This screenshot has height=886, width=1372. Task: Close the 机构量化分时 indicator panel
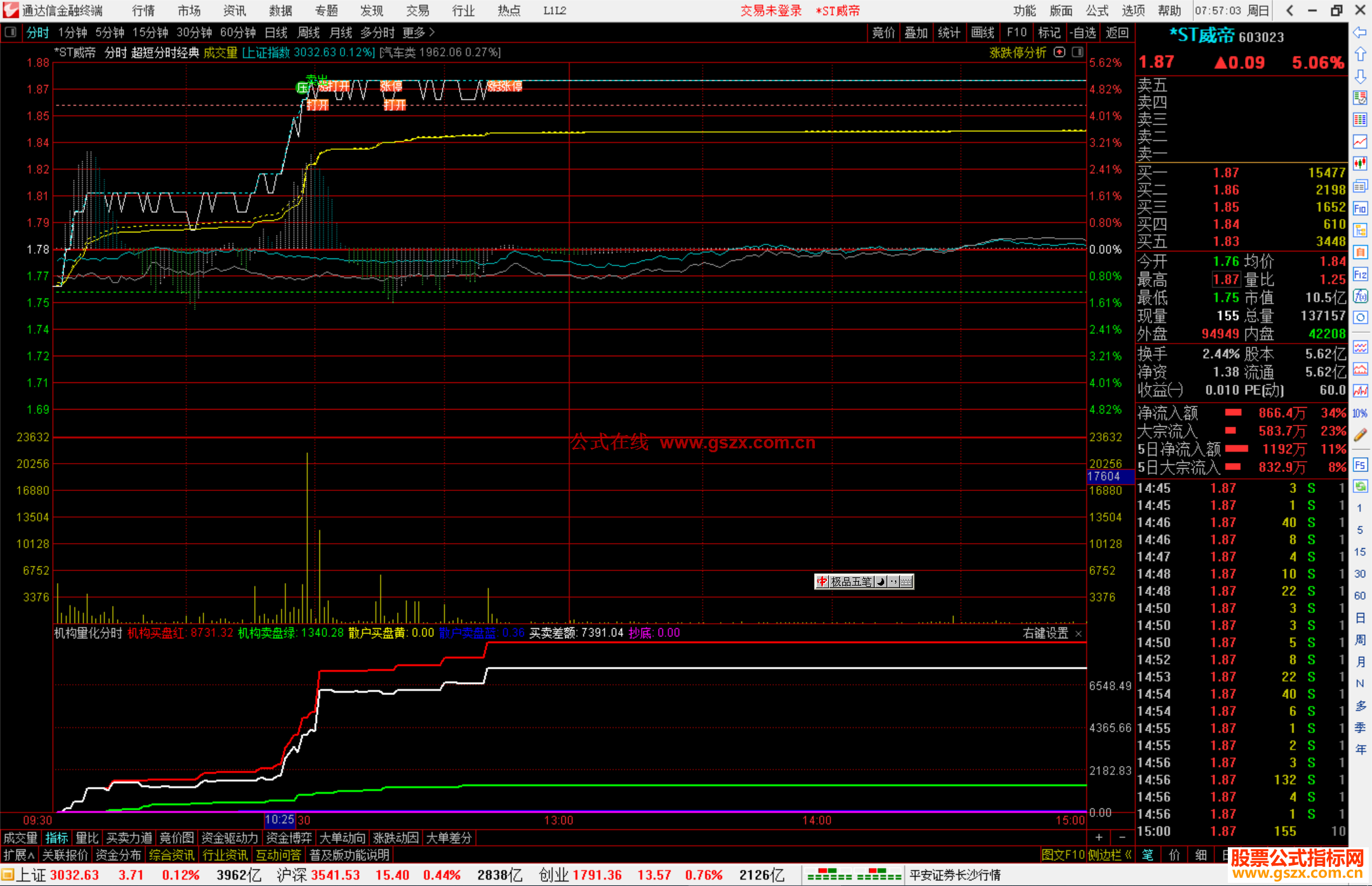pyautogui.click(x=1078, y=634)
